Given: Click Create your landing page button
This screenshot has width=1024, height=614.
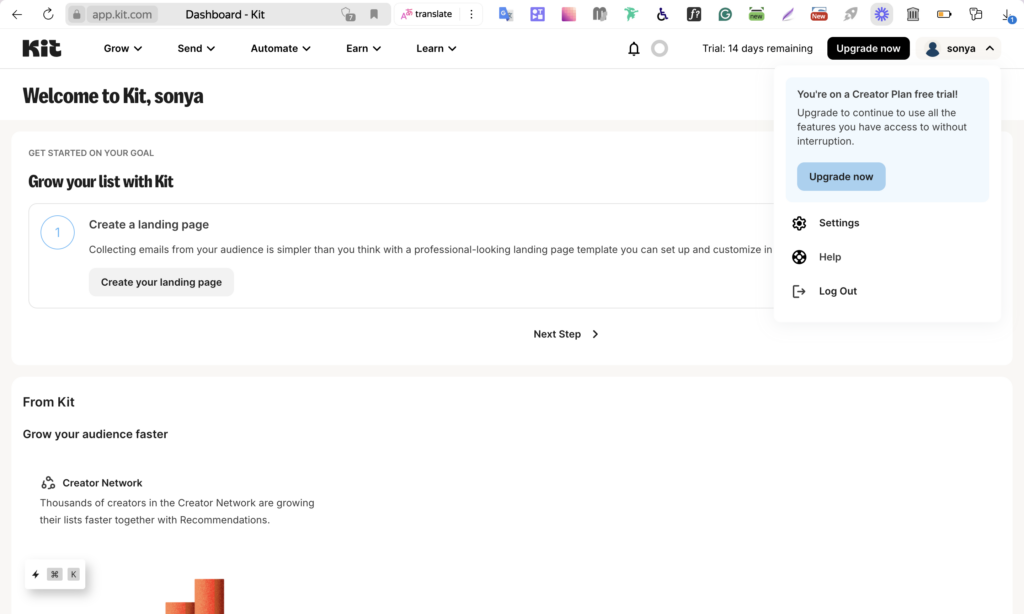Looking at the screenshot, I should [x=161, y=282].
